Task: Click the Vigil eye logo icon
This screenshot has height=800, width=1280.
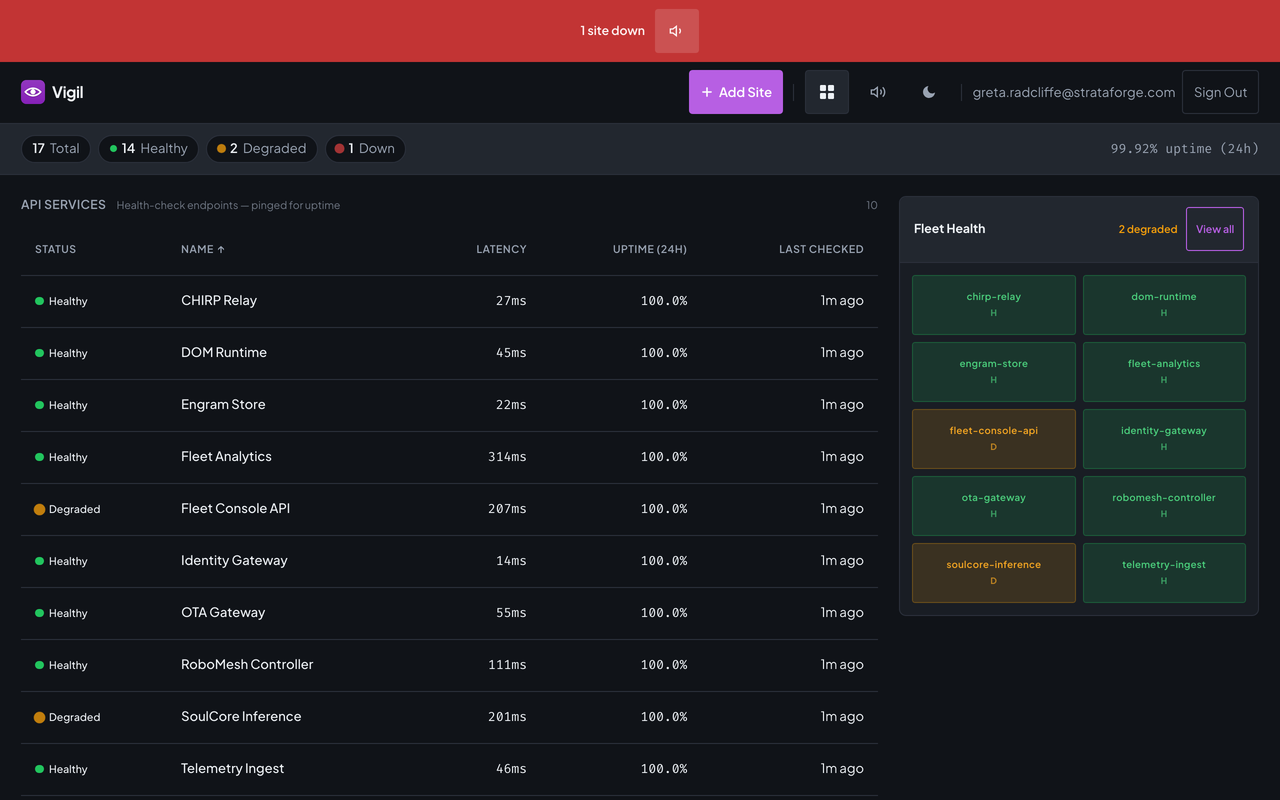Action: click(x=33, y=92)
